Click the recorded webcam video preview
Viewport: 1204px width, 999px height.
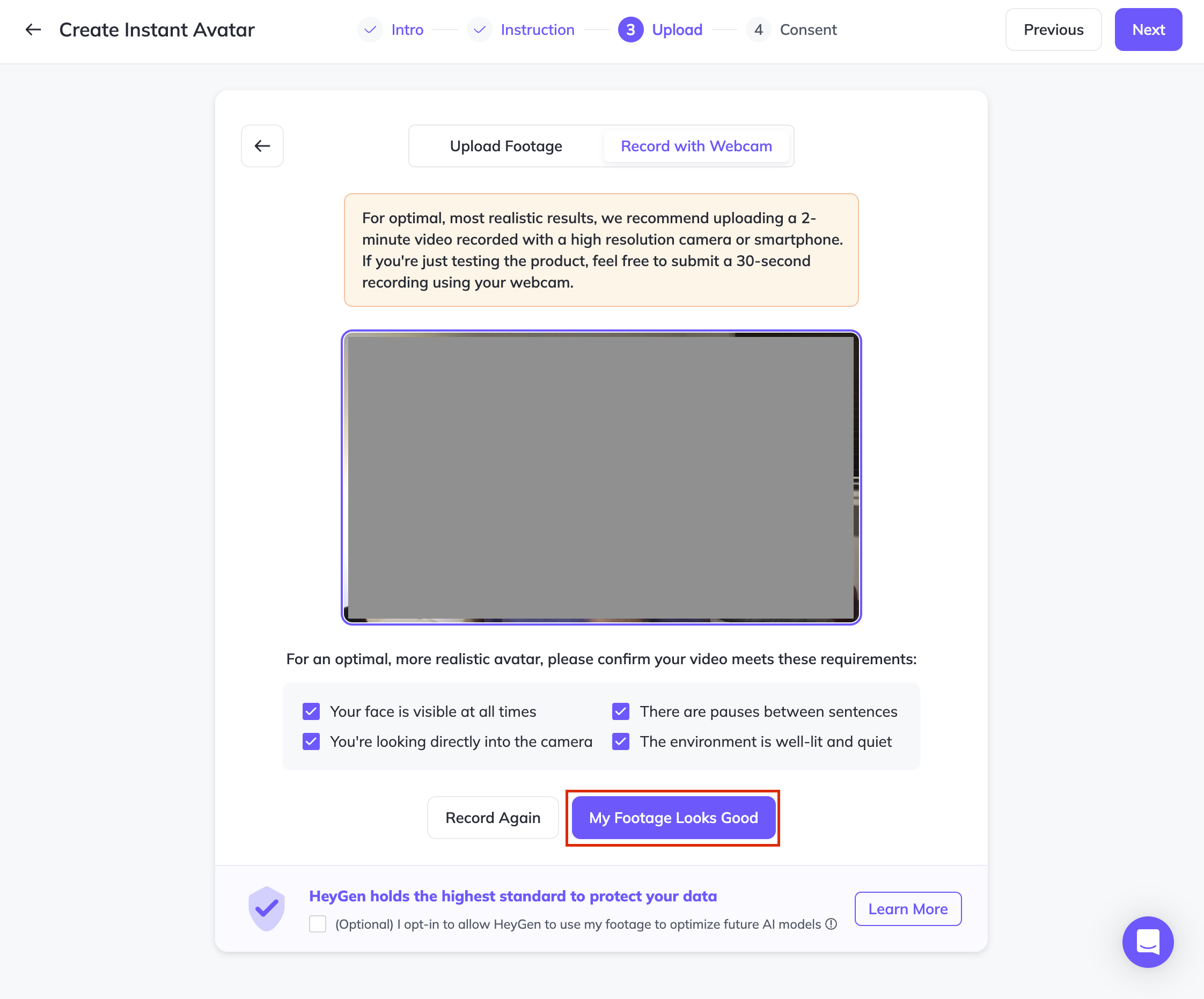pyautogui.click(x=601, y=478)
